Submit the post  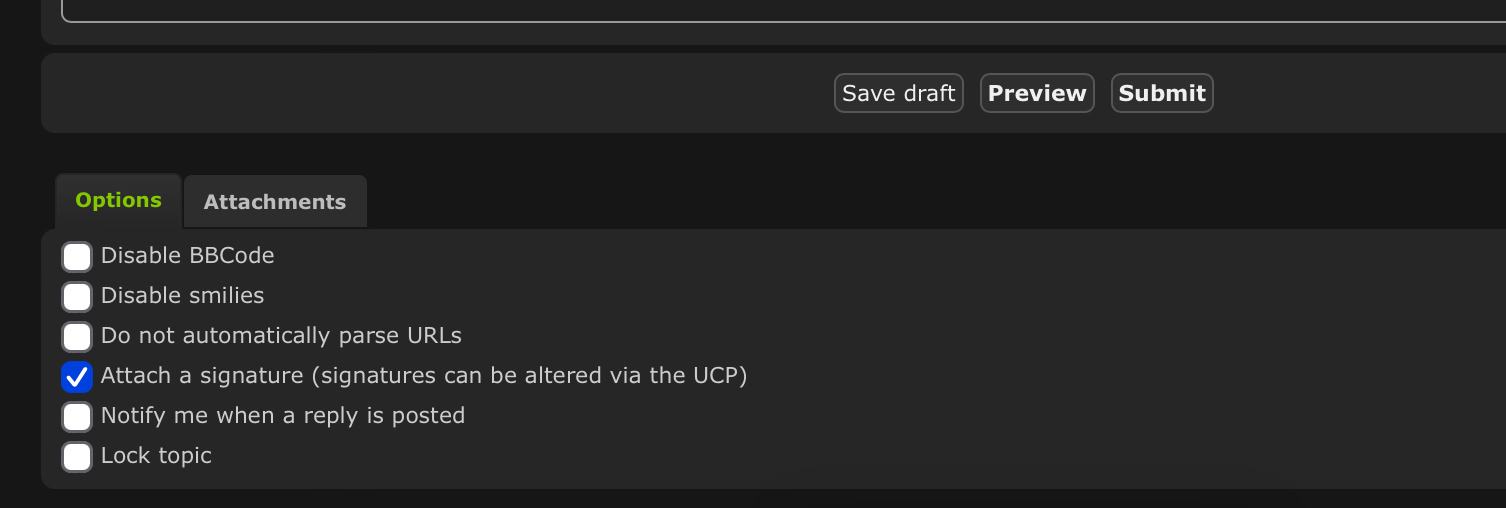pos(1162,93)
